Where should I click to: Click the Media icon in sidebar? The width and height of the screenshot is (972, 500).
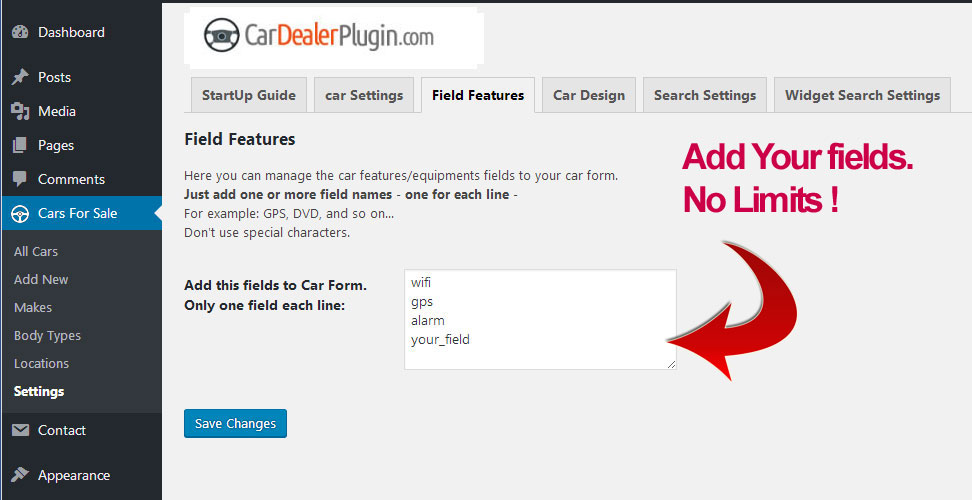click(20, 112)
